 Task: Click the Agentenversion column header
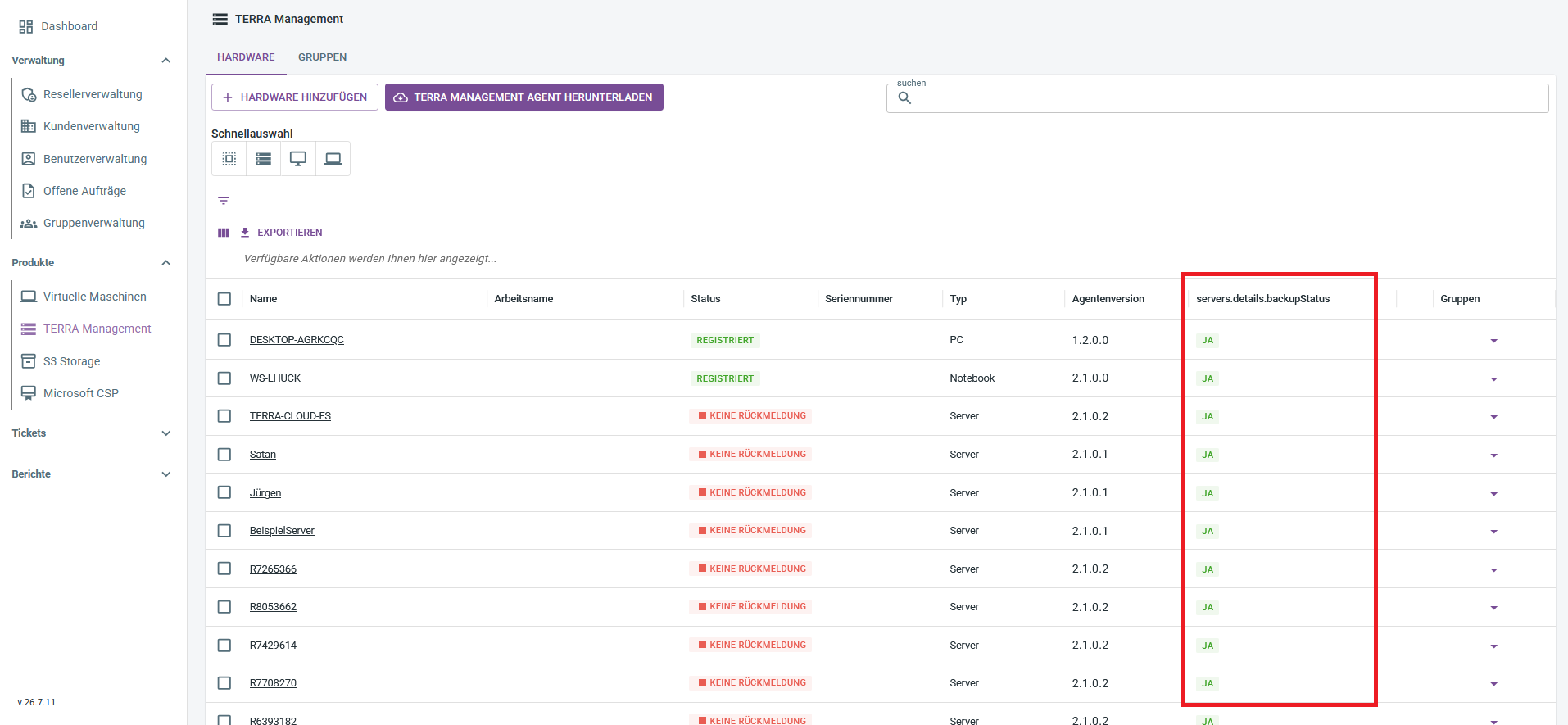(1108, 299)
